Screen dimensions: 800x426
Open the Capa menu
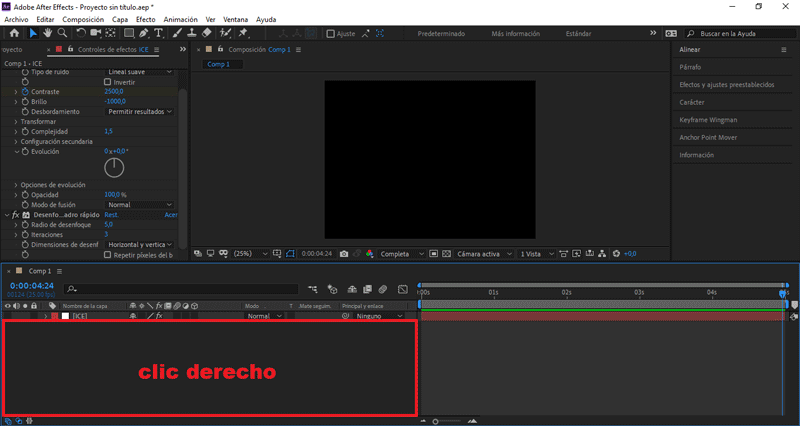tap(120, 19)
